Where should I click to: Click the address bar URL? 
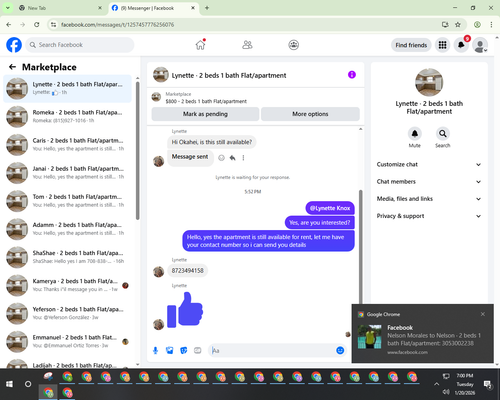point(117,25)
